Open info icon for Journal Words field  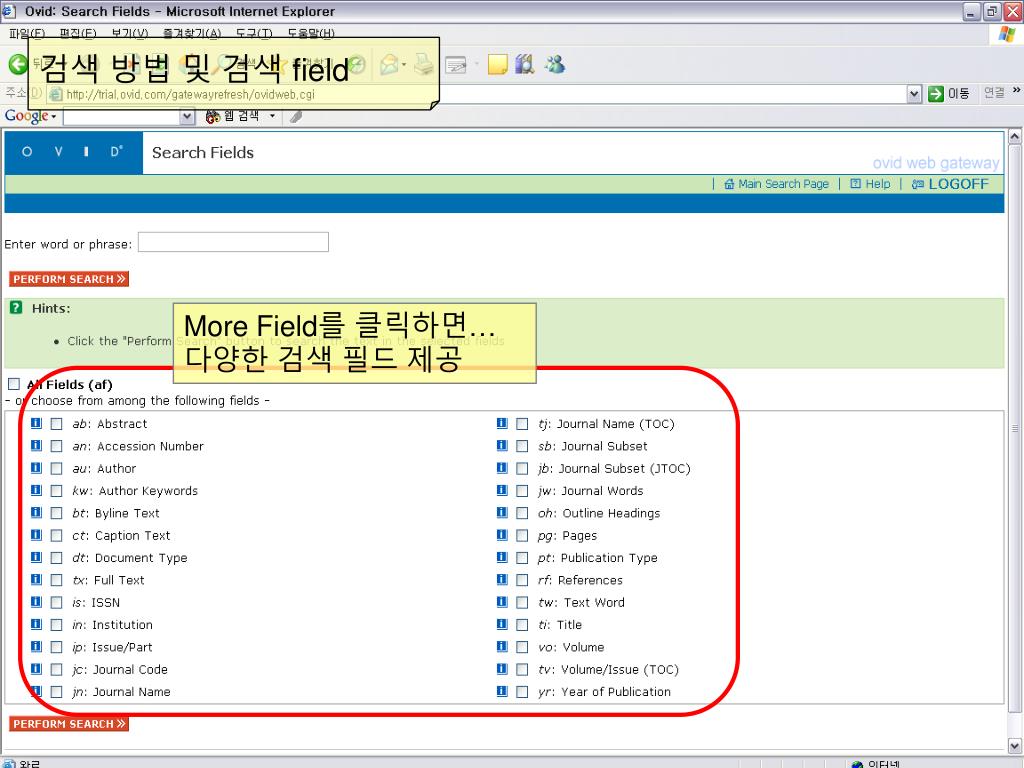[502, 490]
